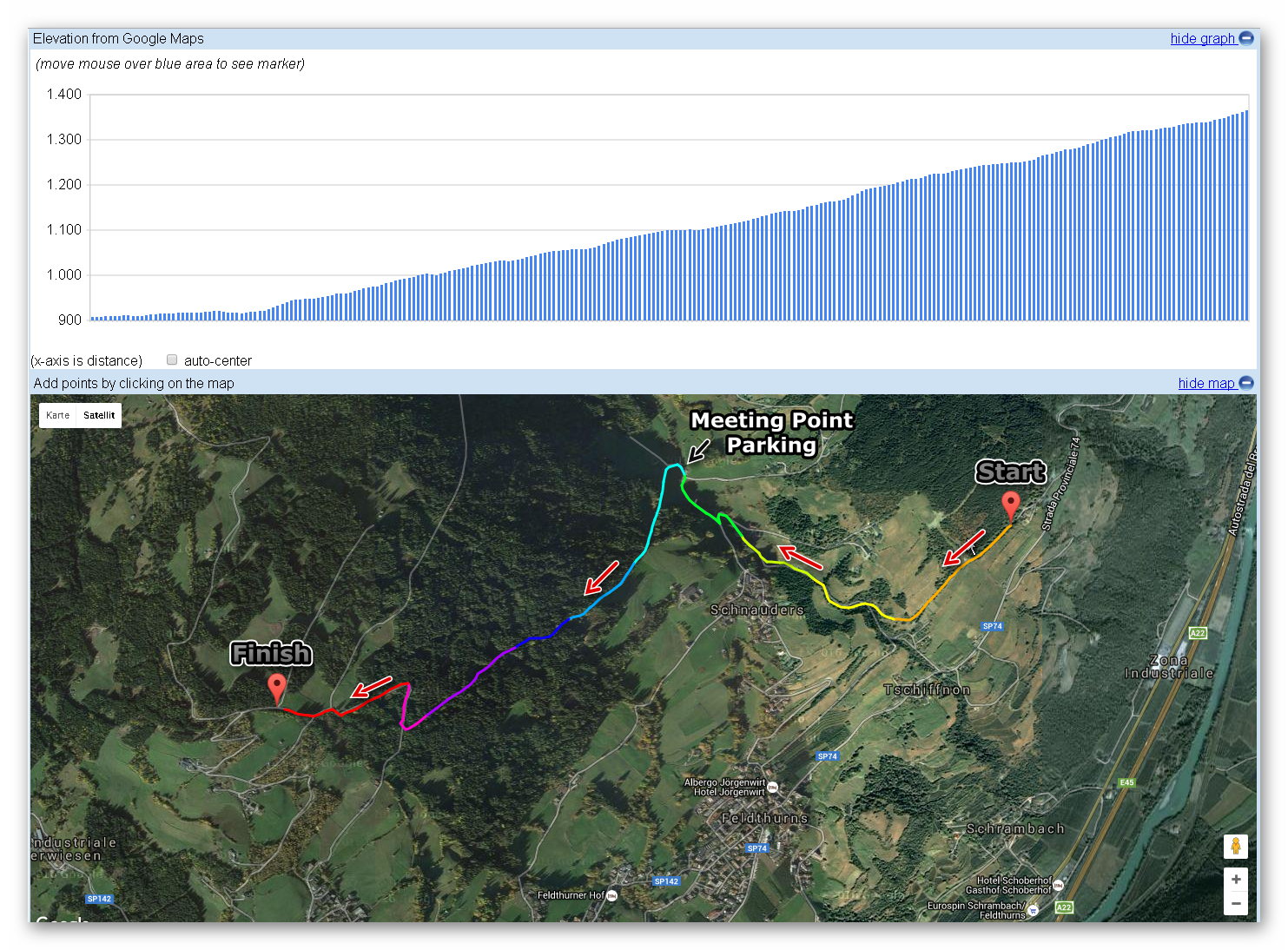Click the Street View pegman icon

1235,846
